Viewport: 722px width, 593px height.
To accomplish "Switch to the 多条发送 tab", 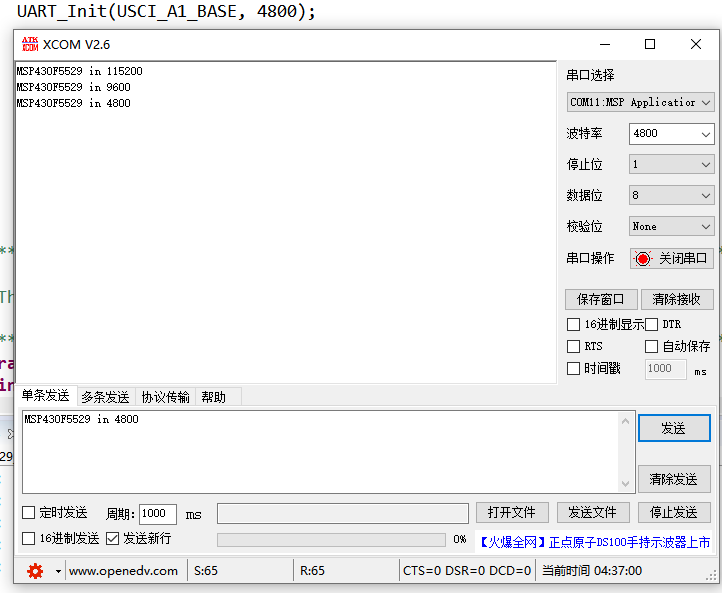I will pyautogui.click(x=105, y=397).
